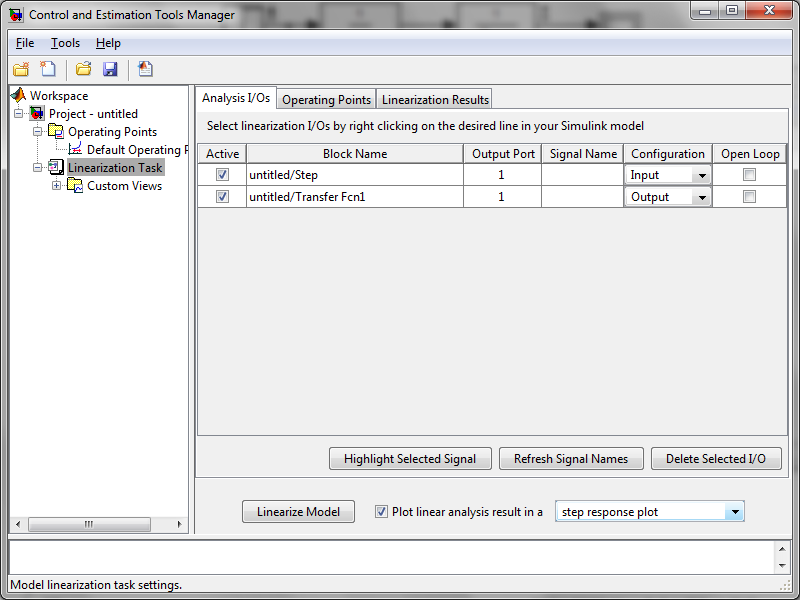The image size is (800, 600).
Task: Click the Output Port column header
Action: [503, 154]
